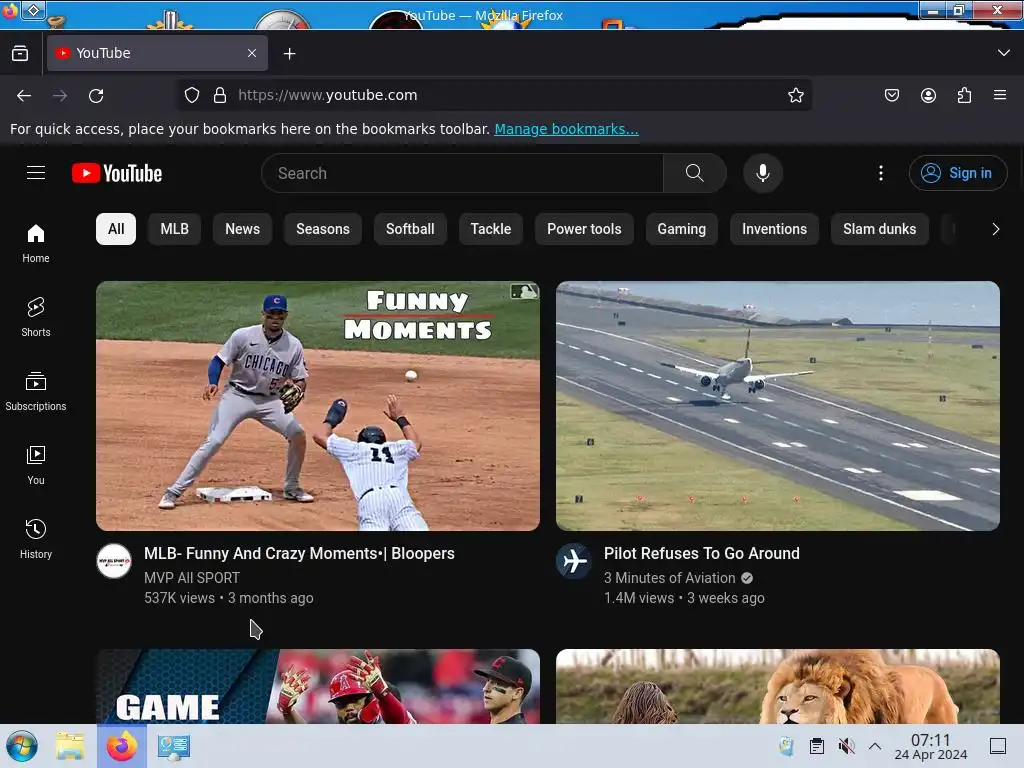Select the Power tools filter chip
This screenshot has height=768, width=1024.
(x=584, y=229)
